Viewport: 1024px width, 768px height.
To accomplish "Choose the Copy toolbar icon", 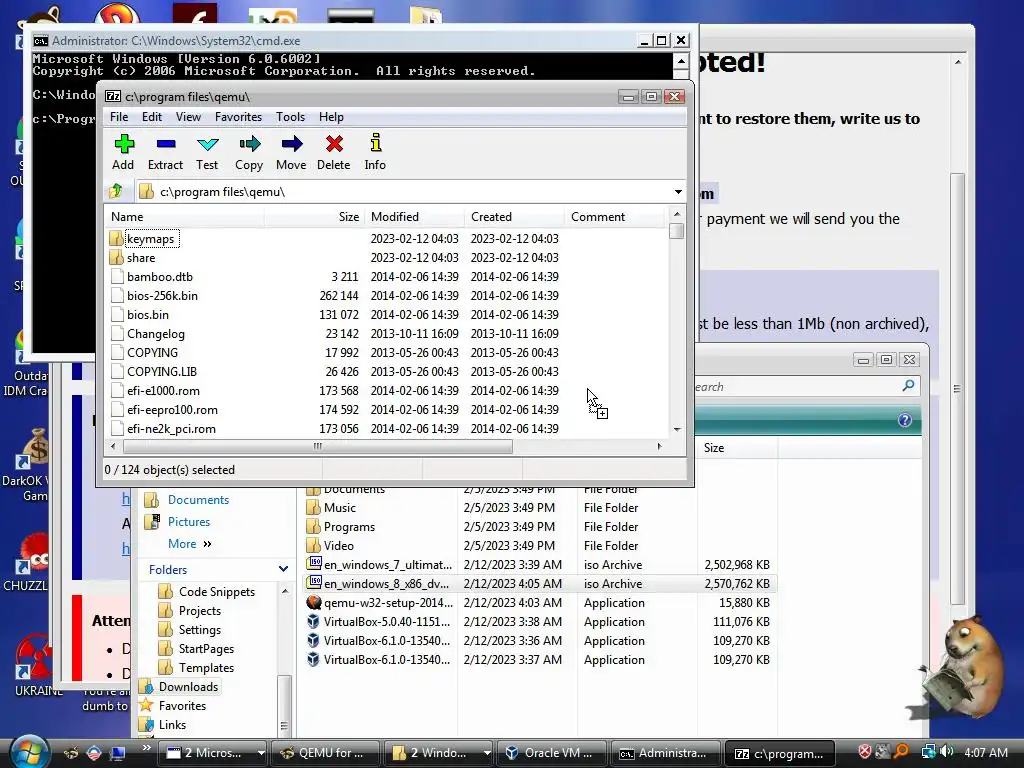I will pos(249,152).
